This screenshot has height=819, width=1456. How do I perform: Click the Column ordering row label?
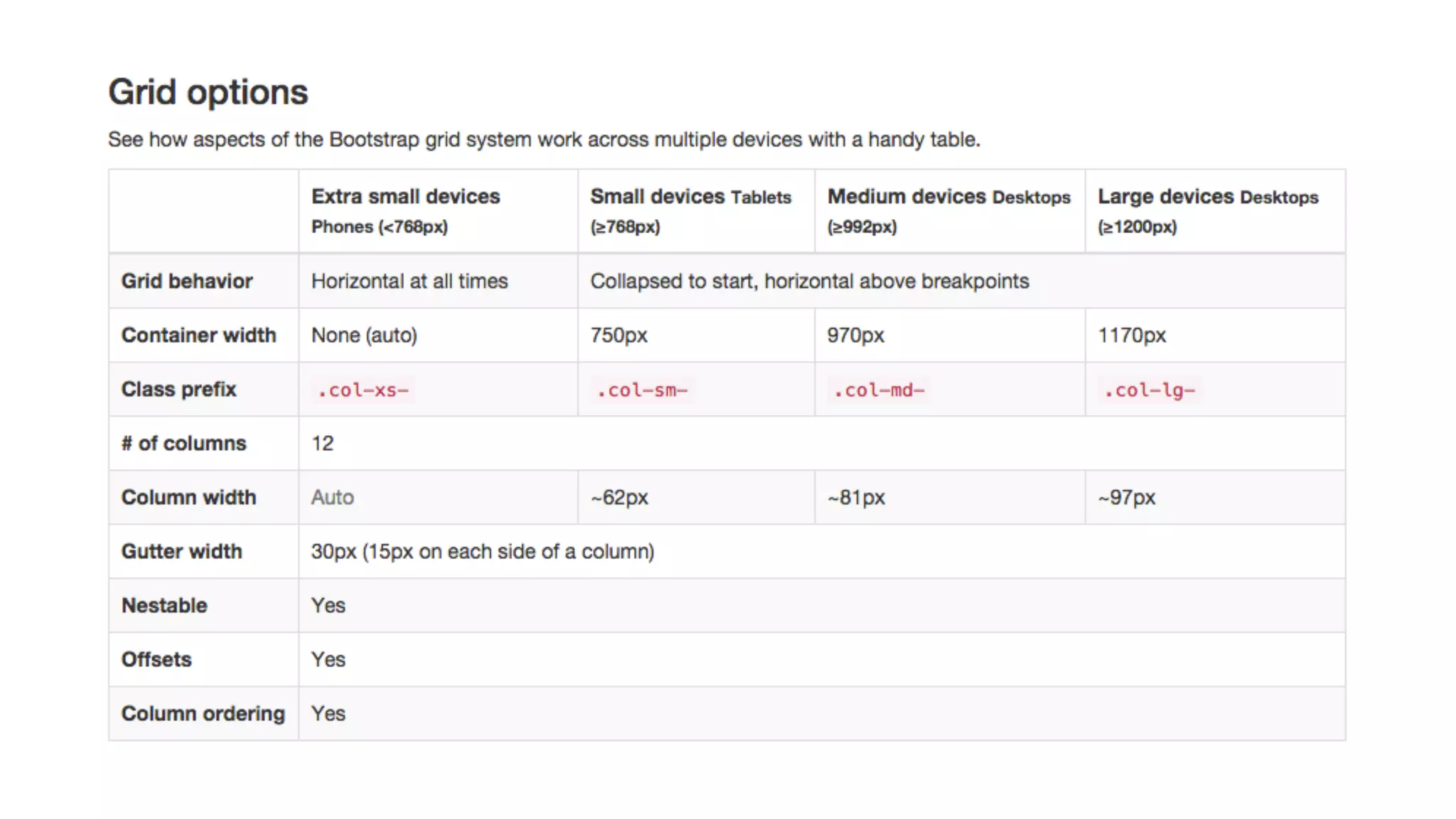(x=203, y=713)
